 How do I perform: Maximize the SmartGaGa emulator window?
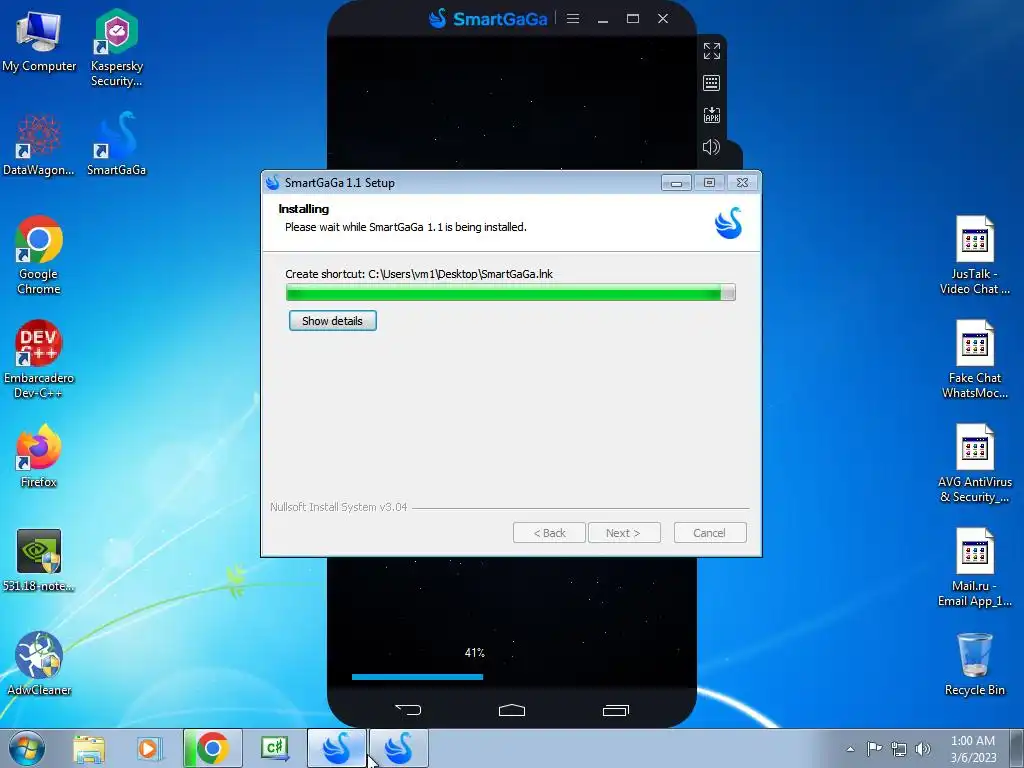tap(633, 18)
